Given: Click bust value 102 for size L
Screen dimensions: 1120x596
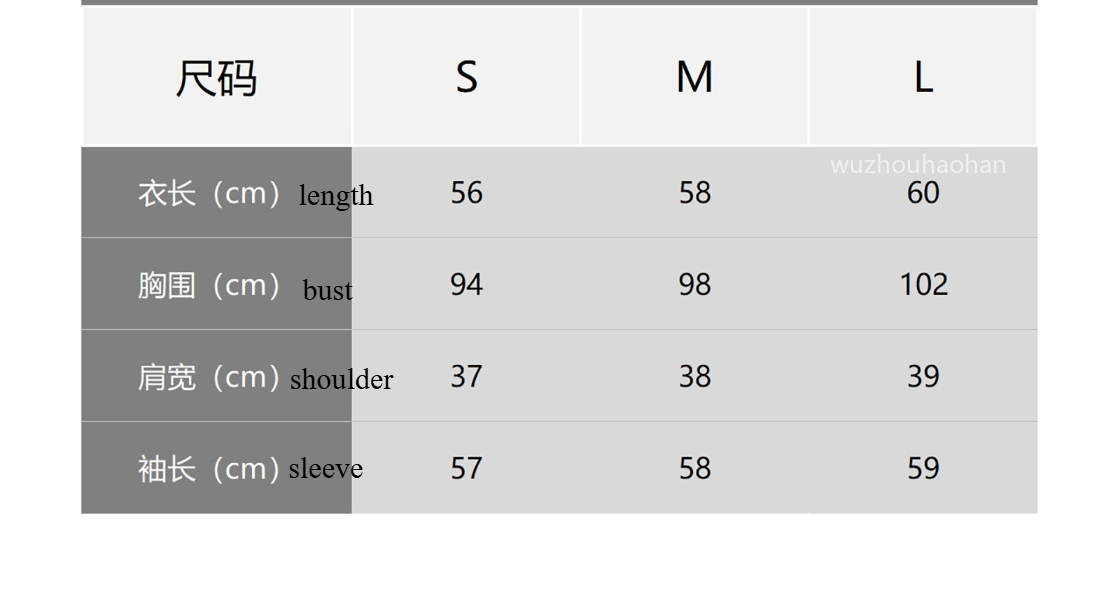Looking at the screenshot, I should pos(924,284).
